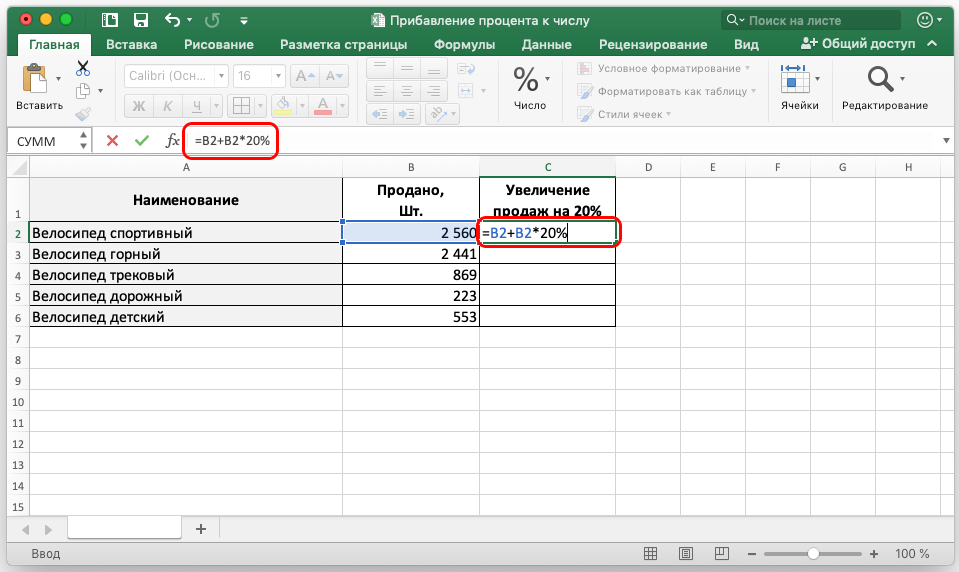Toggle Page Break Preview view
Image resolution: width=959 pixels, height=572 pixels.
(x=720, y=553)
